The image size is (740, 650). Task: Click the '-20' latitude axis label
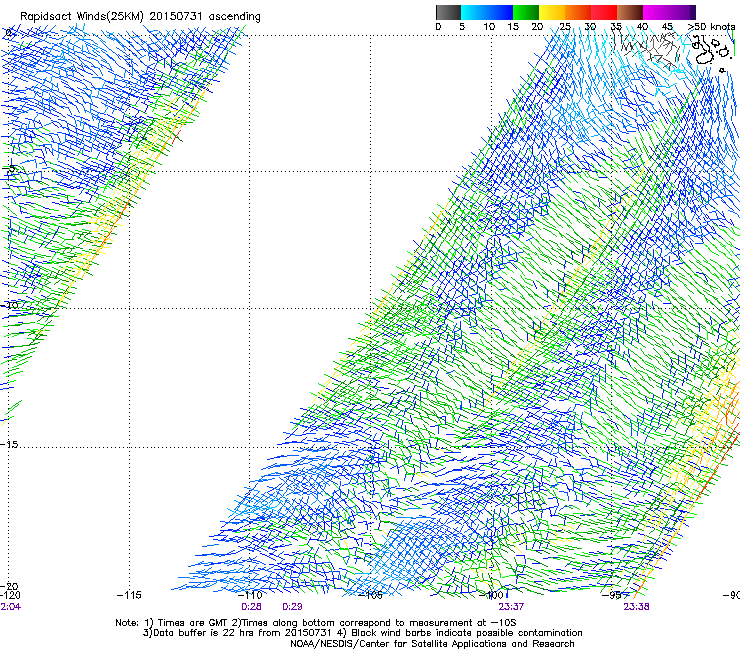point(9,586)
